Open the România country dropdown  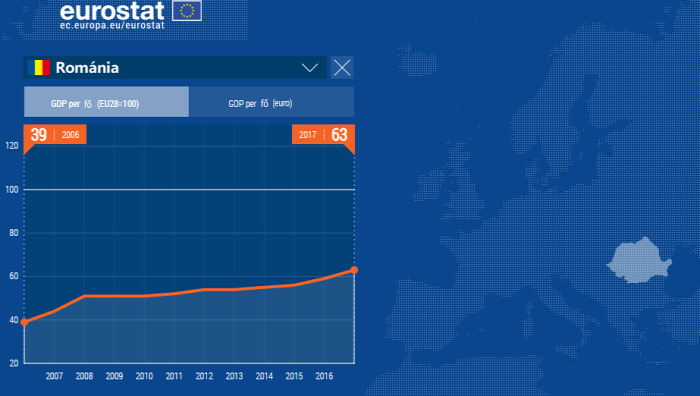pos(175,68)
